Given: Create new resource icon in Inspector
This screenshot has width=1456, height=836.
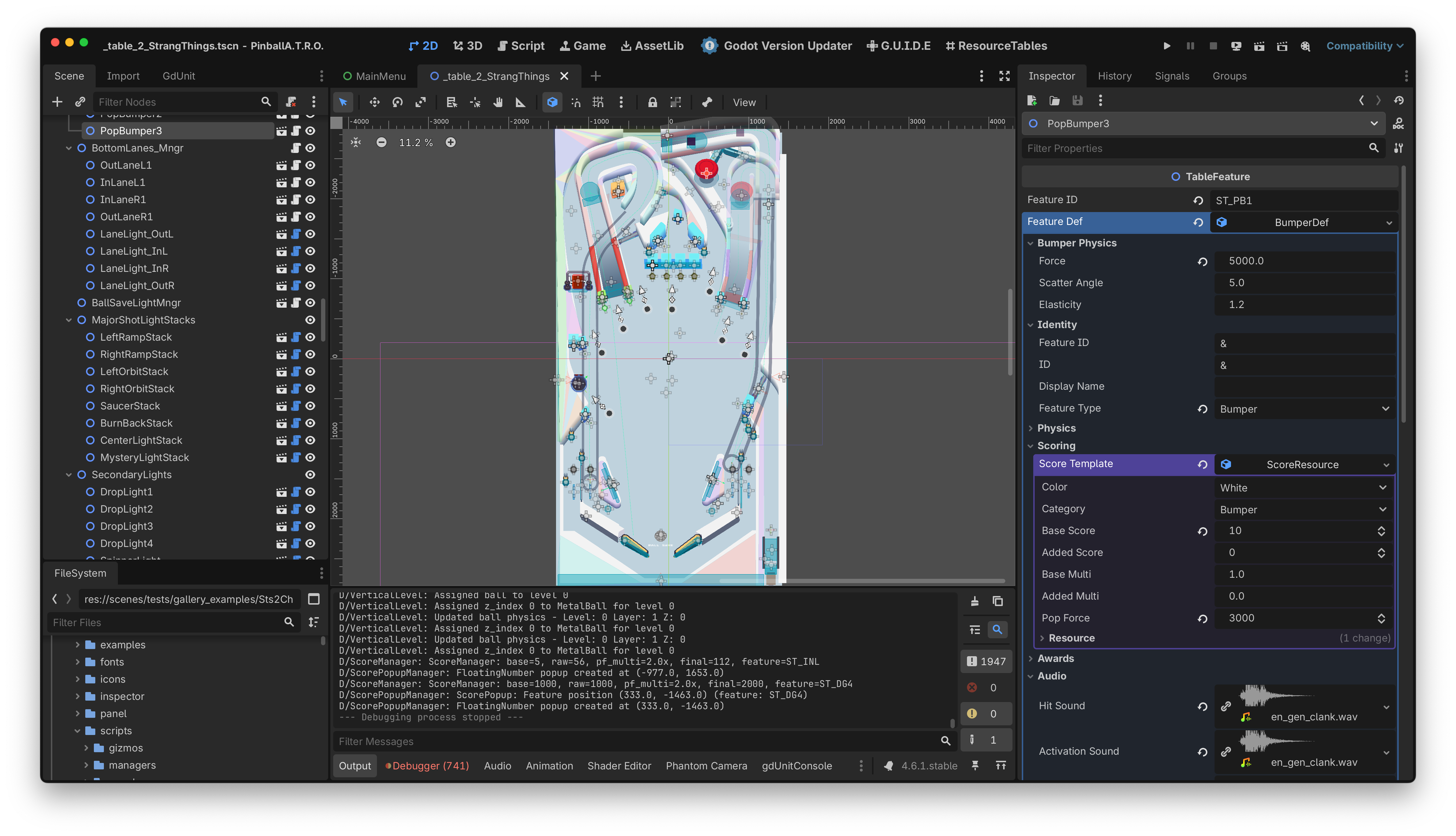Looking at the screenshot, I should click(x=1032, y=101).
